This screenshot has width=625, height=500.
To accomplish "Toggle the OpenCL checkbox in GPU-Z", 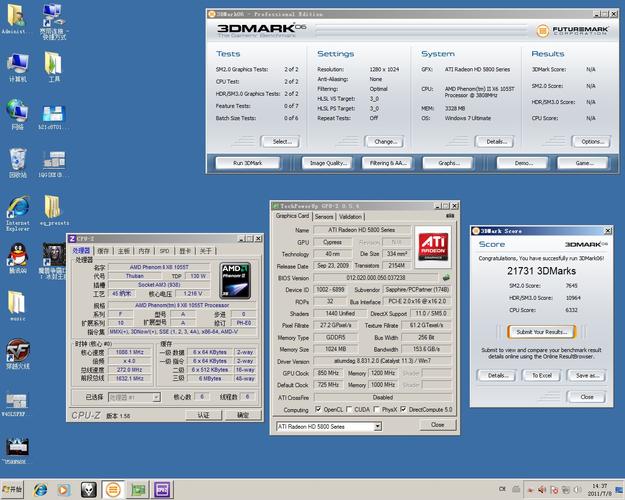I will (319, 409).
